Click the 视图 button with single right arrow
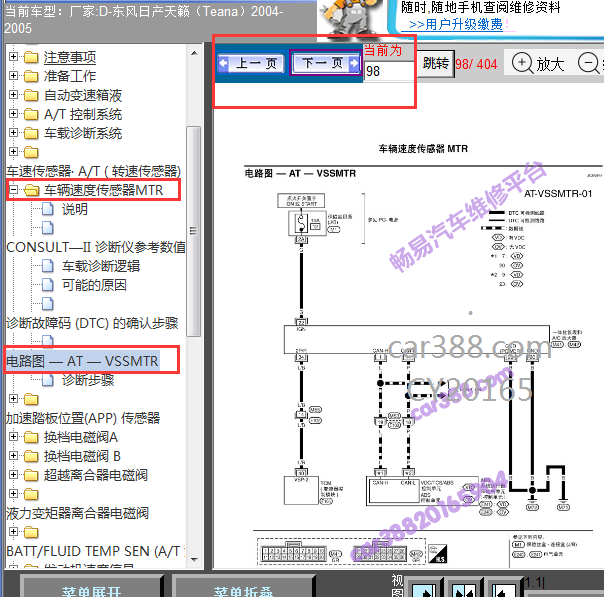The width and height of the screenshot is (604, 597). [424, 589]
